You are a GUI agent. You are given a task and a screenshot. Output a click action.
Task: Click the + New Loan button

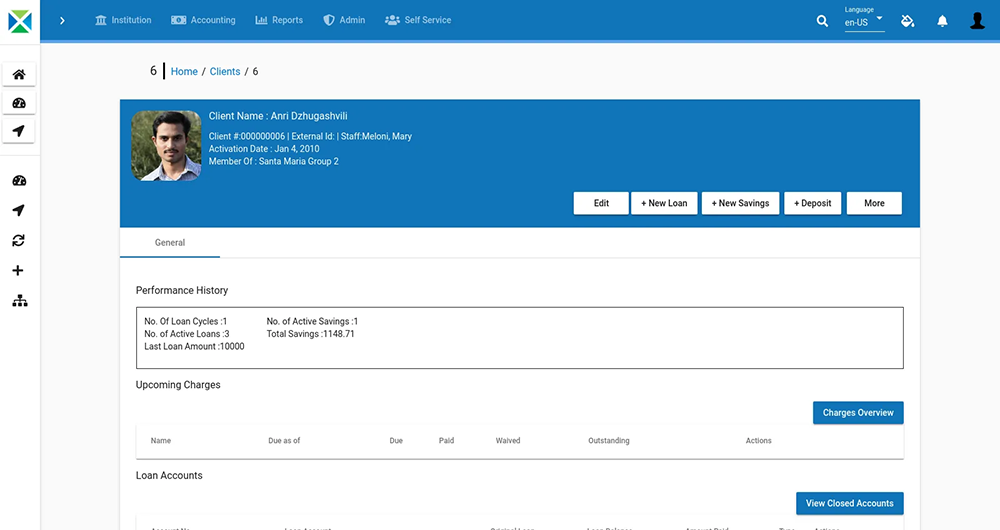664,203
